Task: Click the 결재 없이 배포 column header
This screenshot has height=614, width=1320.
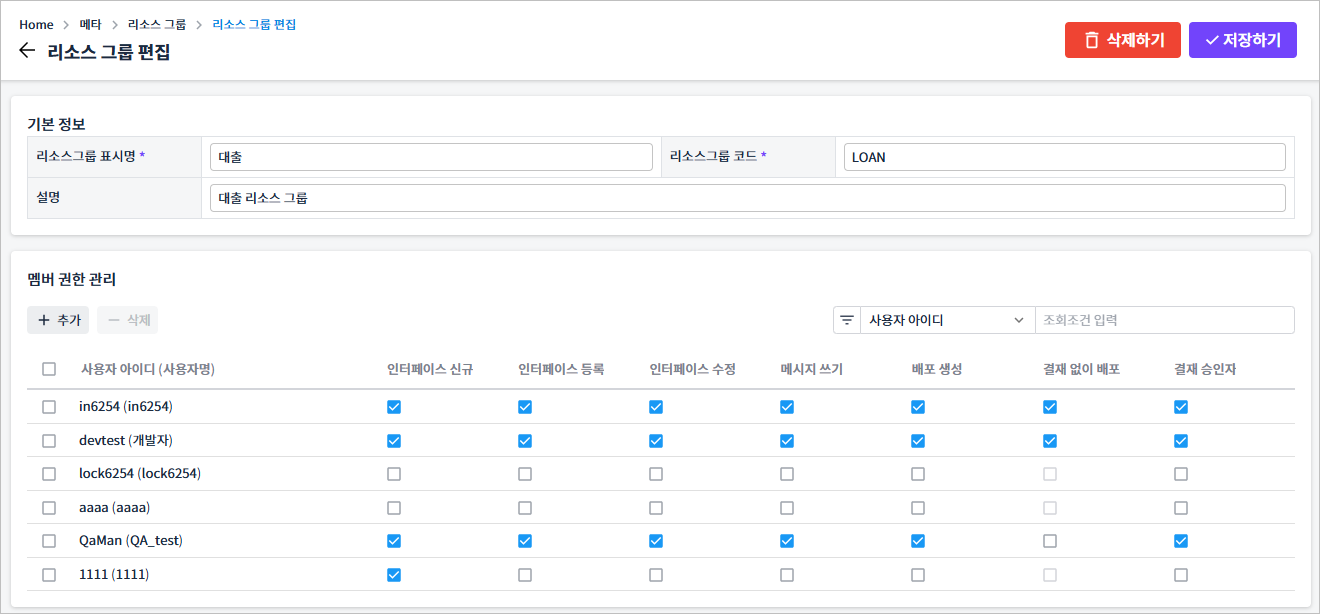Action: (x=1081, y=369)
